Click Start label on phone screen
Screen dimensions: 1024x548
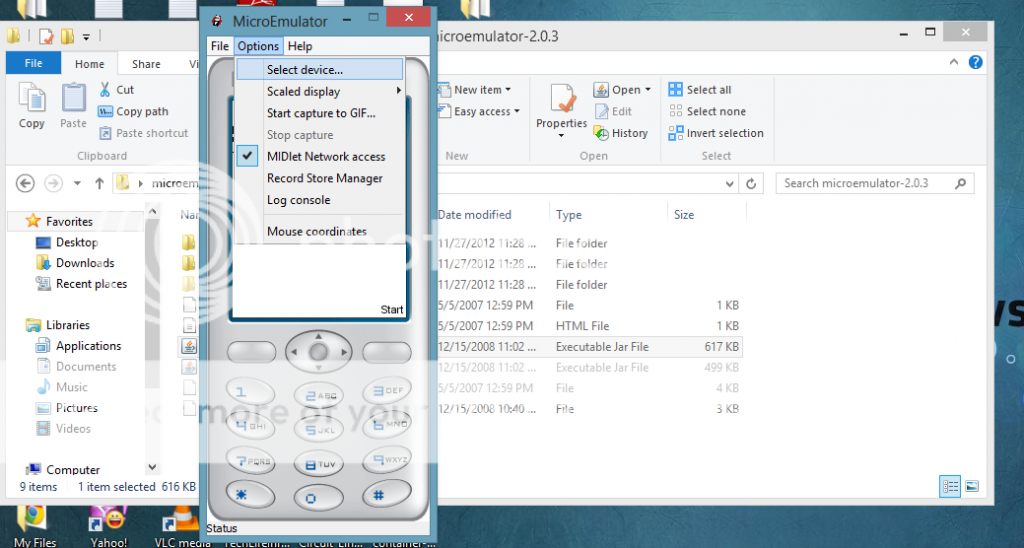click(392, 310)
